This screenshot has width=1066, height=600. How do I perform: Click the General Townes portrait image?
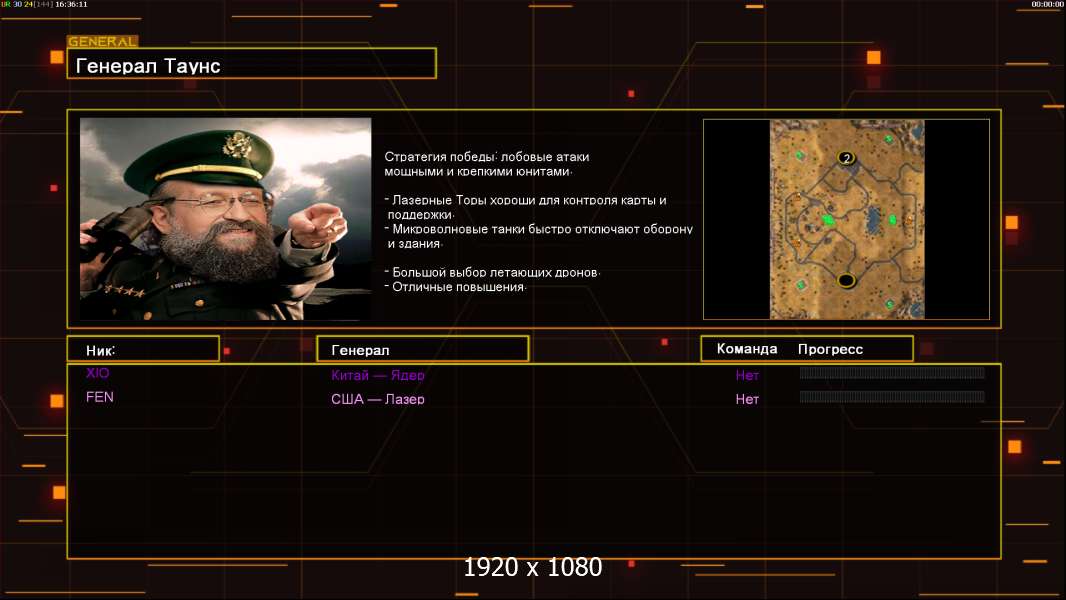pyautogui.click(x=225, y=219)
